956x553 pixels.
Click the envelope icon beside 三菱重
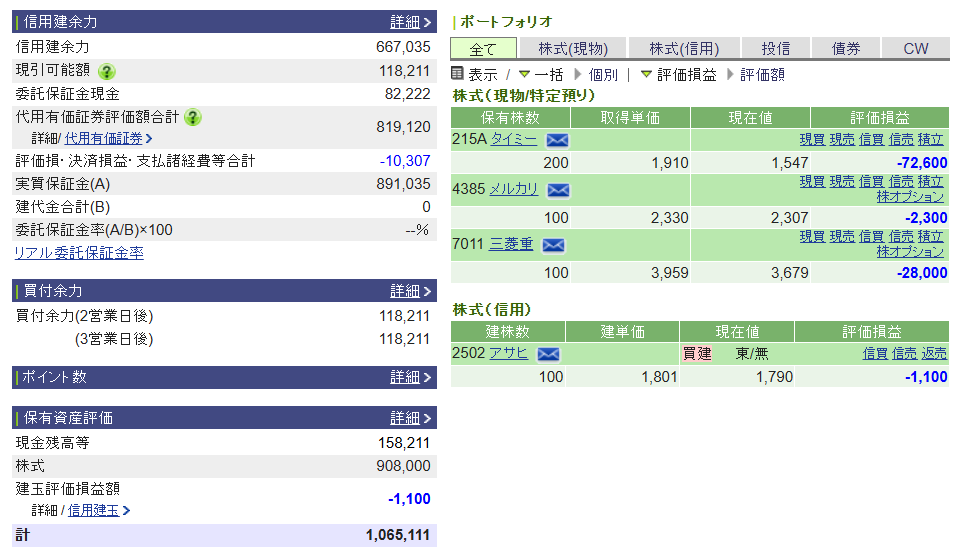(x=553, y=245)
